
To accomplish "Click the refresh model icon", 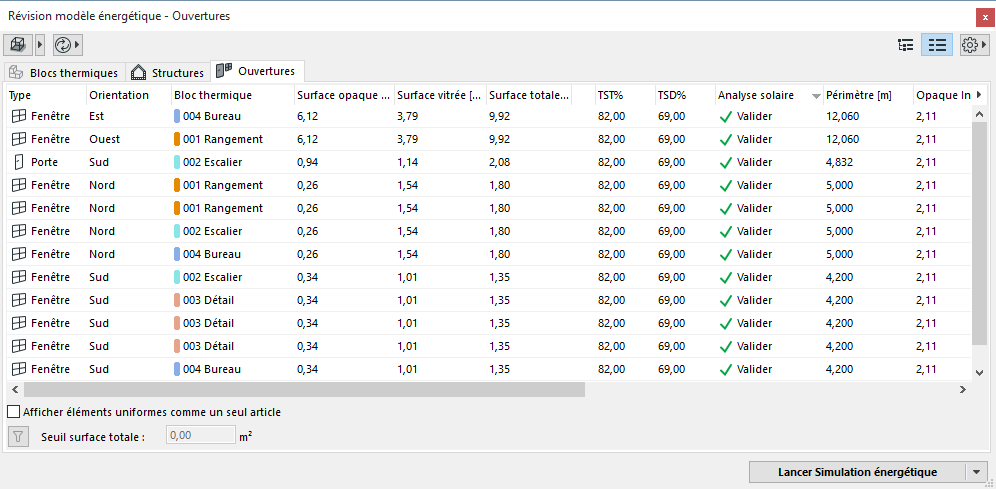I will pos(63,45).
